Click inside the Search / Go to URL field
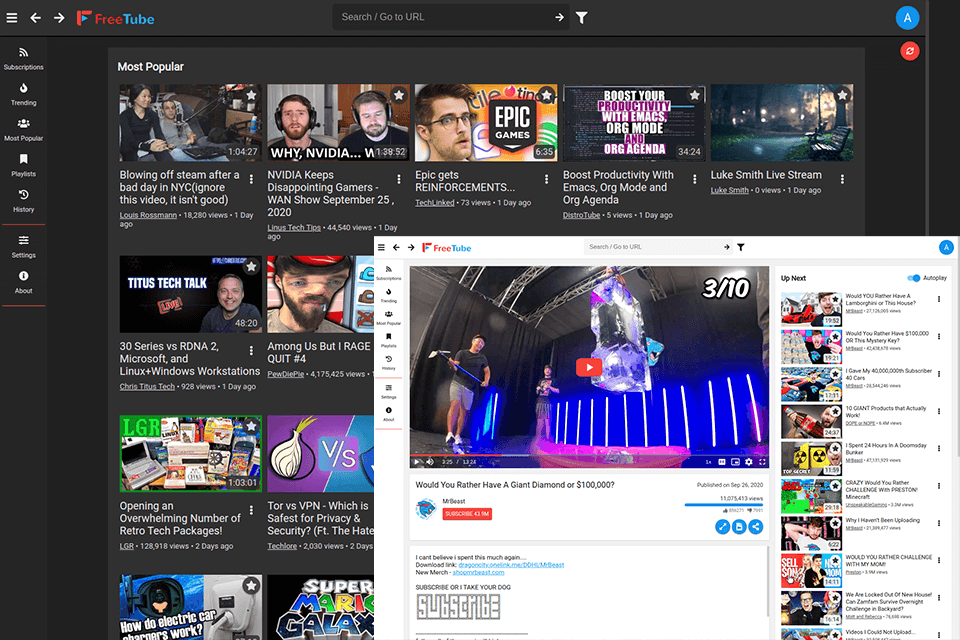960x640 pixels. [450, 17]
